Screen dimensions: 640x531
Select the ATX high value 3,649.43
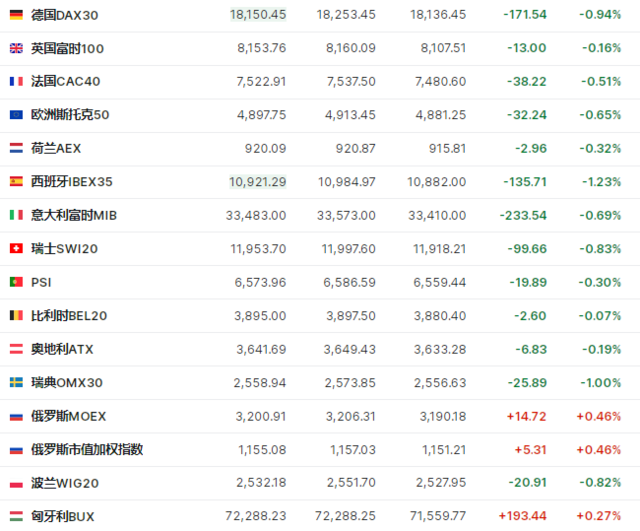pos(350,349)
